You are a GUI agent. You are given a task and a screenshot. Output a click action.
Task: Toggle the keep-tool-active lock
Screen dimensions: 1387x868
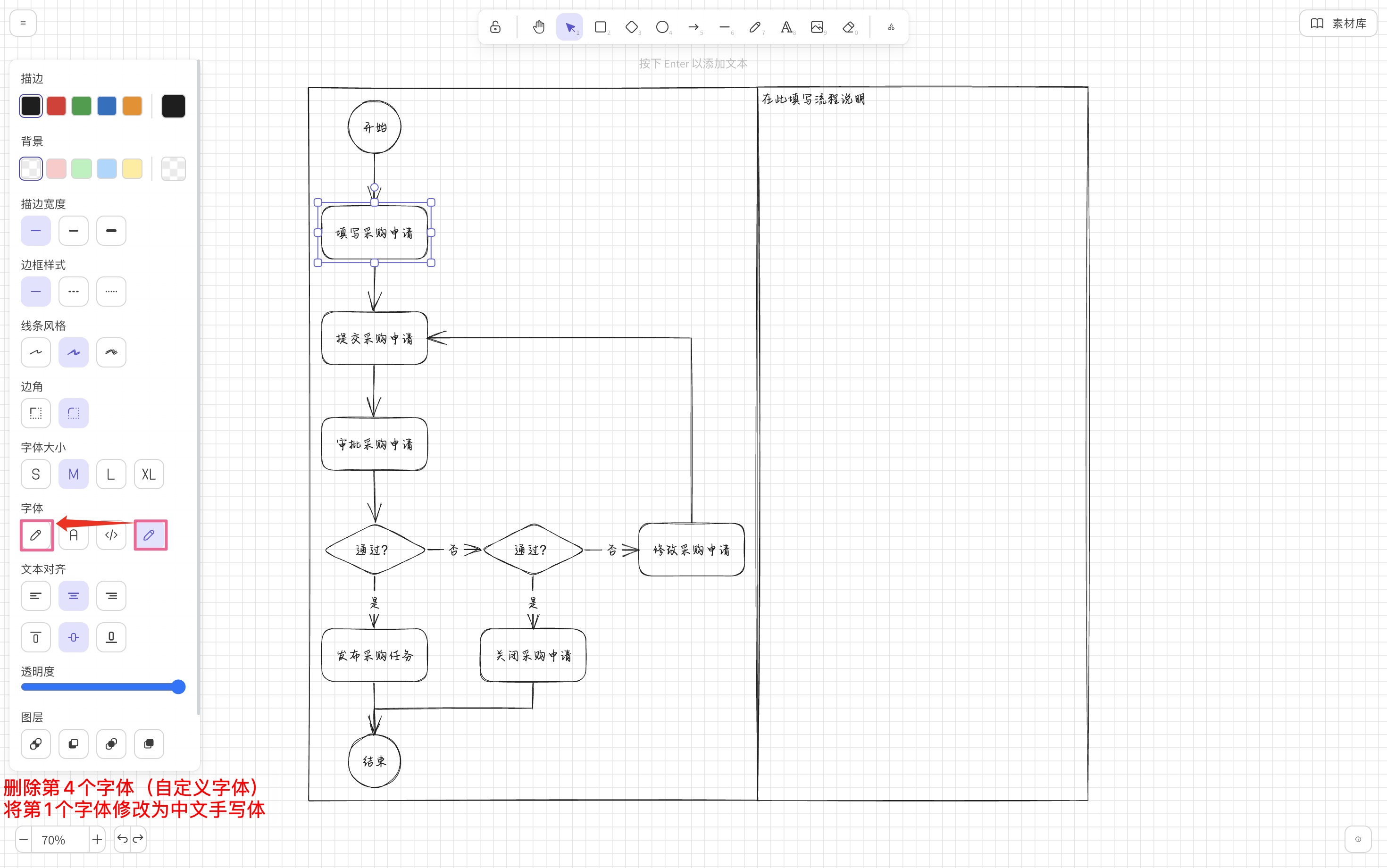click(494, 26)
